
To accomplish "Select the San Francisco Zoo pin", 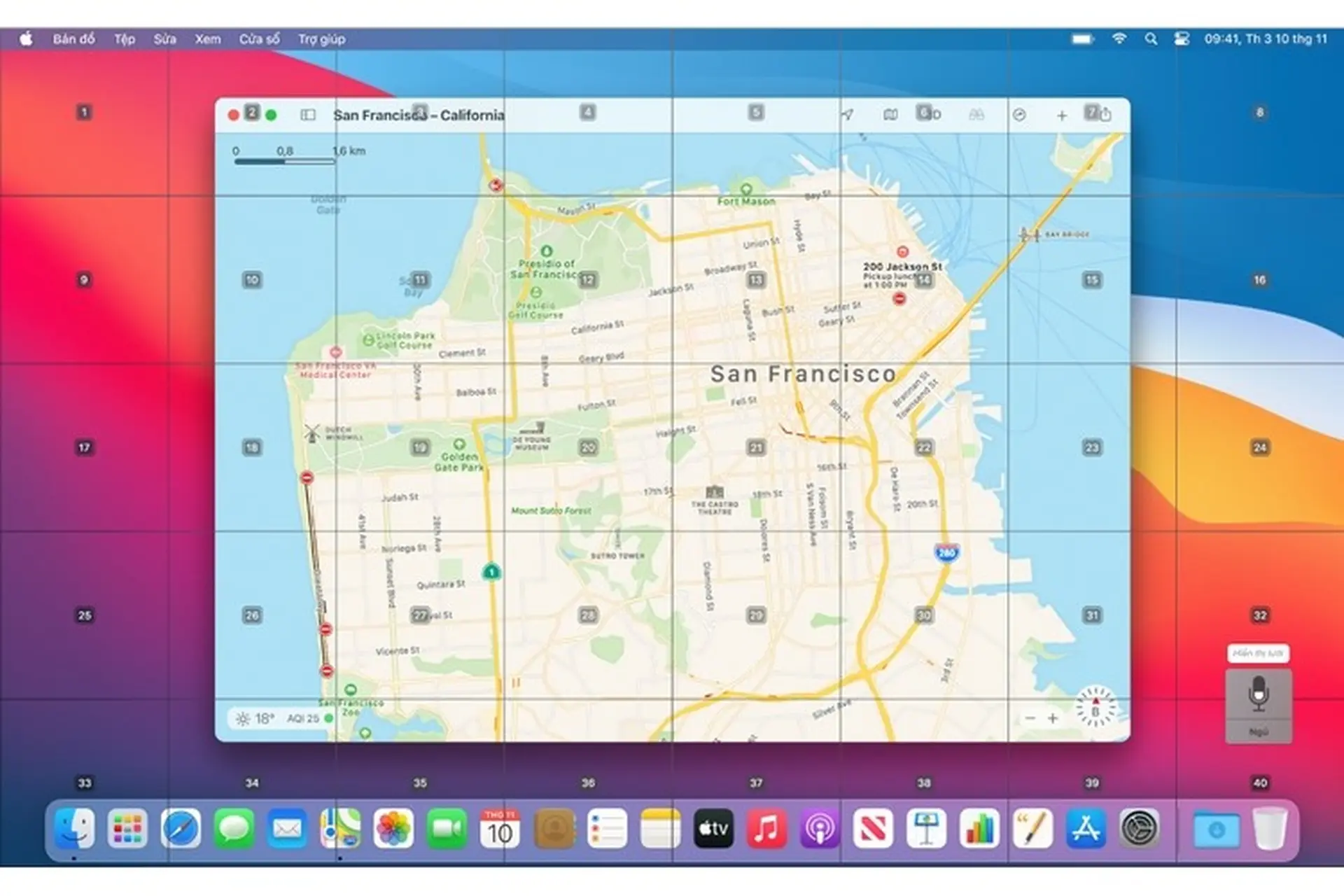I will pyautogui.click(x=351, y=689).
